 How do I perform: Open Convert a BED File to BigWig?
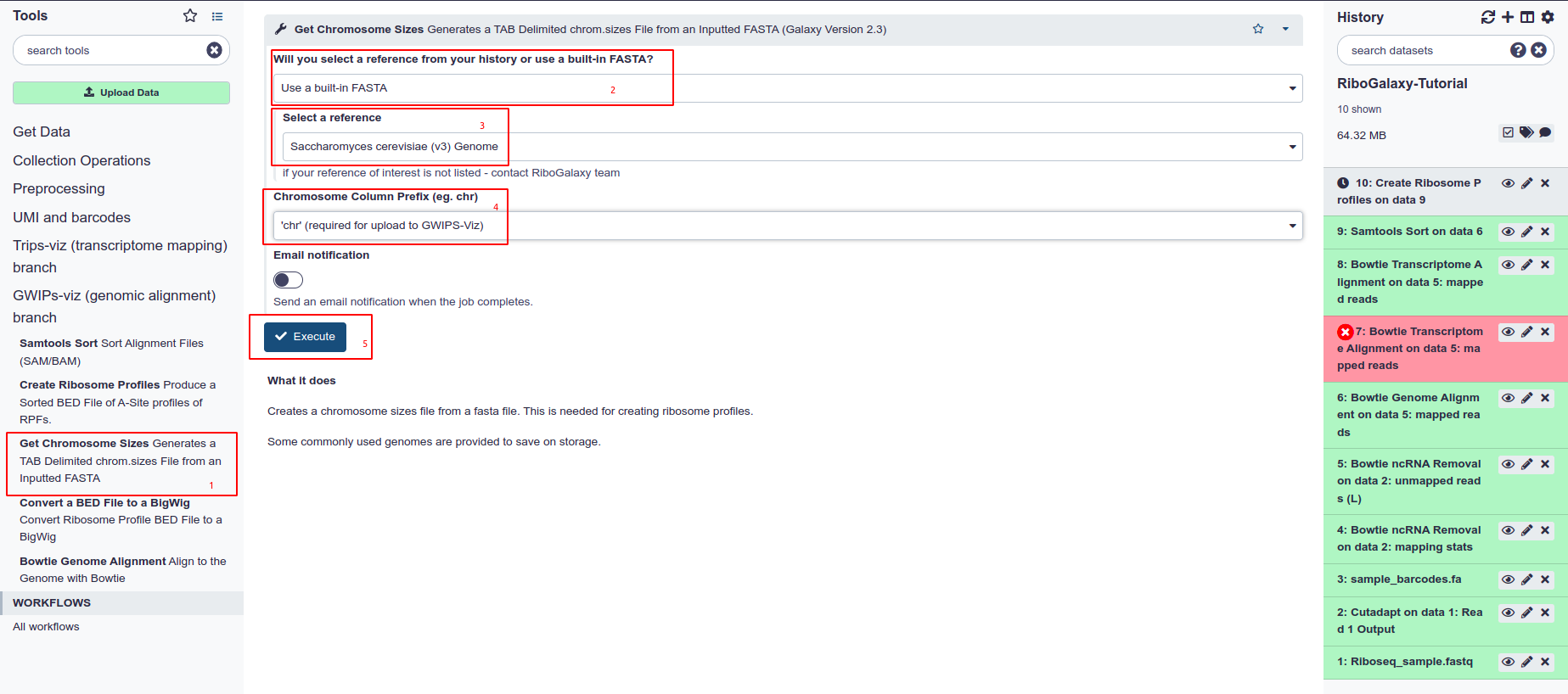coord(121,519)
